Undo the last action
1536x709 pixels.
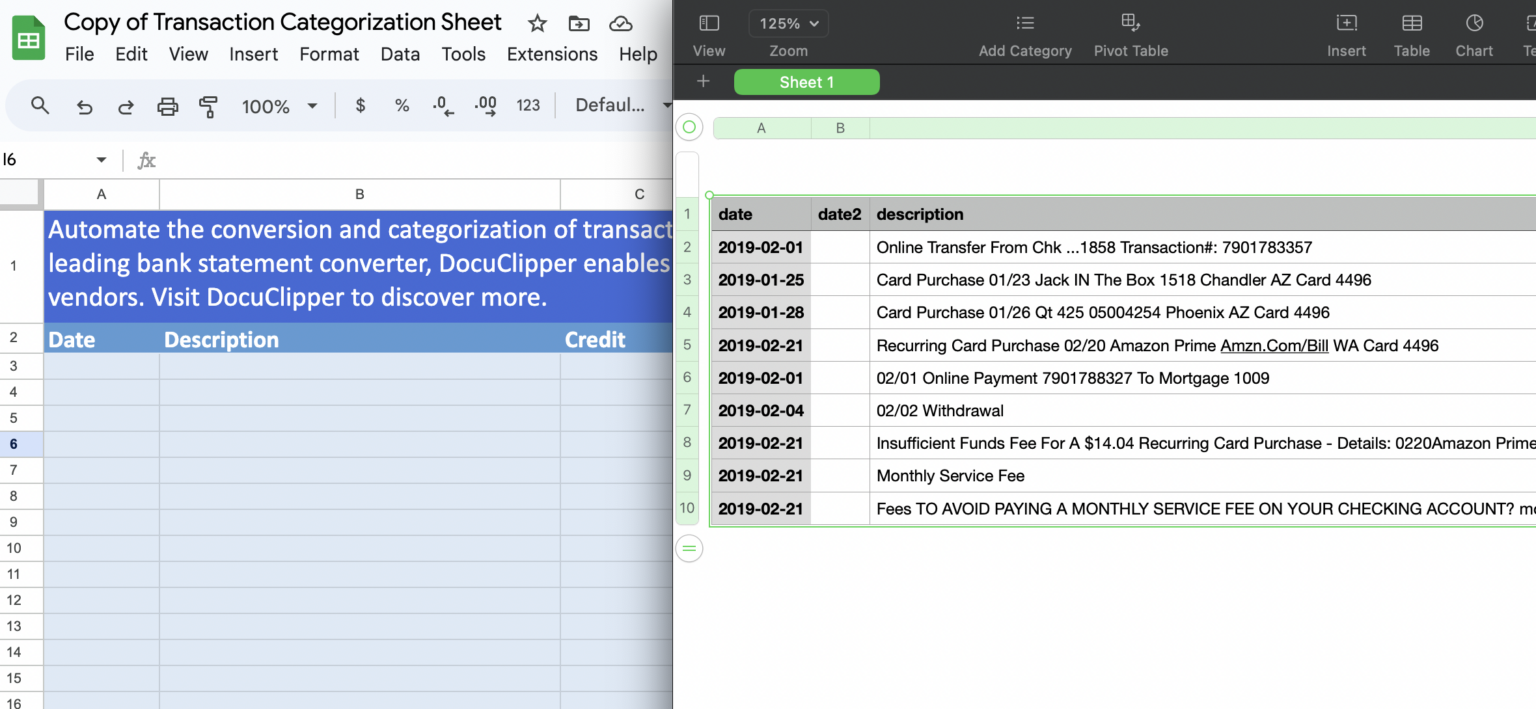click(85, 105)
